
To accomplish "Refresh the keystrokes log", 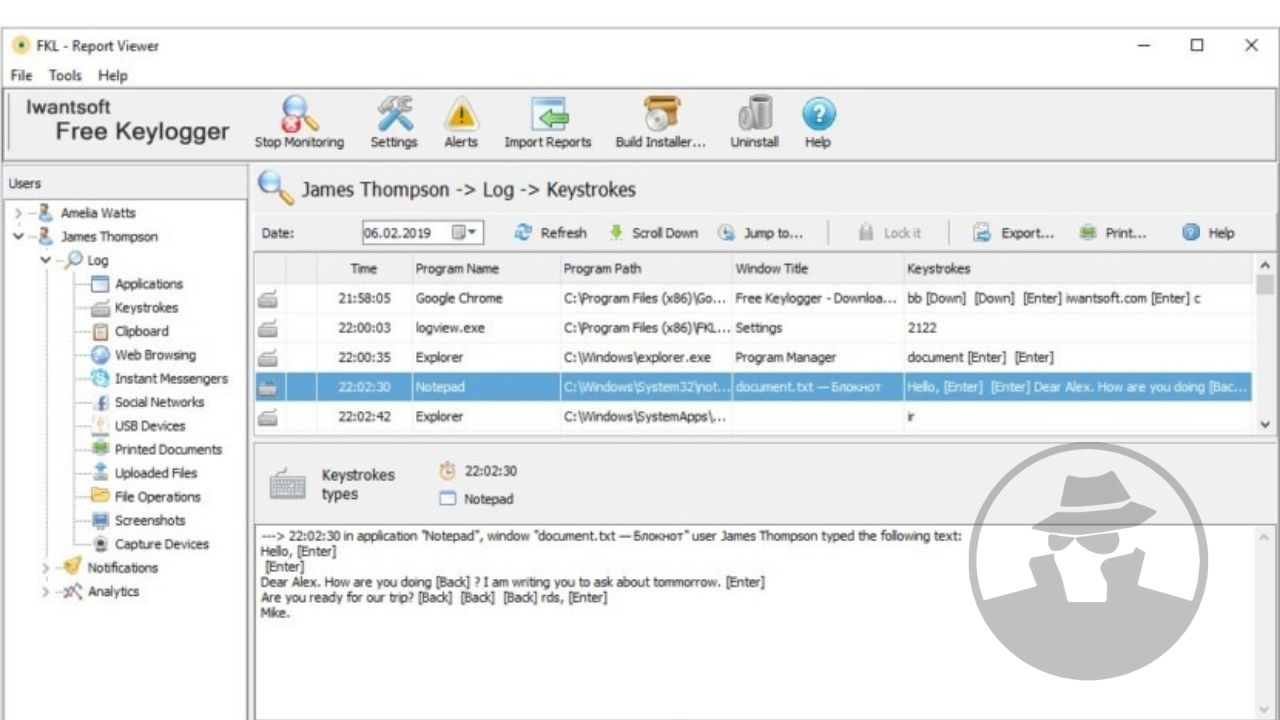I will [x=551, y=233].
